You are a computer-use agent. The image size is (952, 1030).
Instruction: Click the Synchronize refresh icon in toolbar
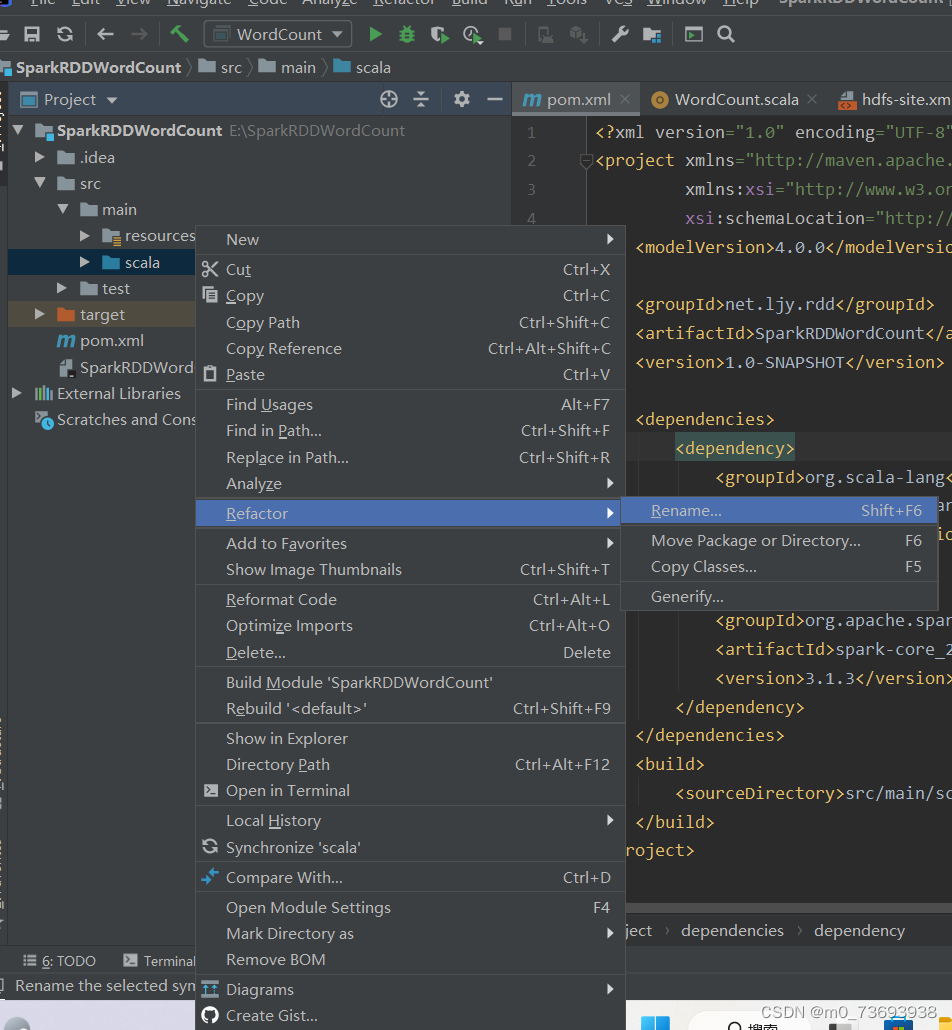64,34
